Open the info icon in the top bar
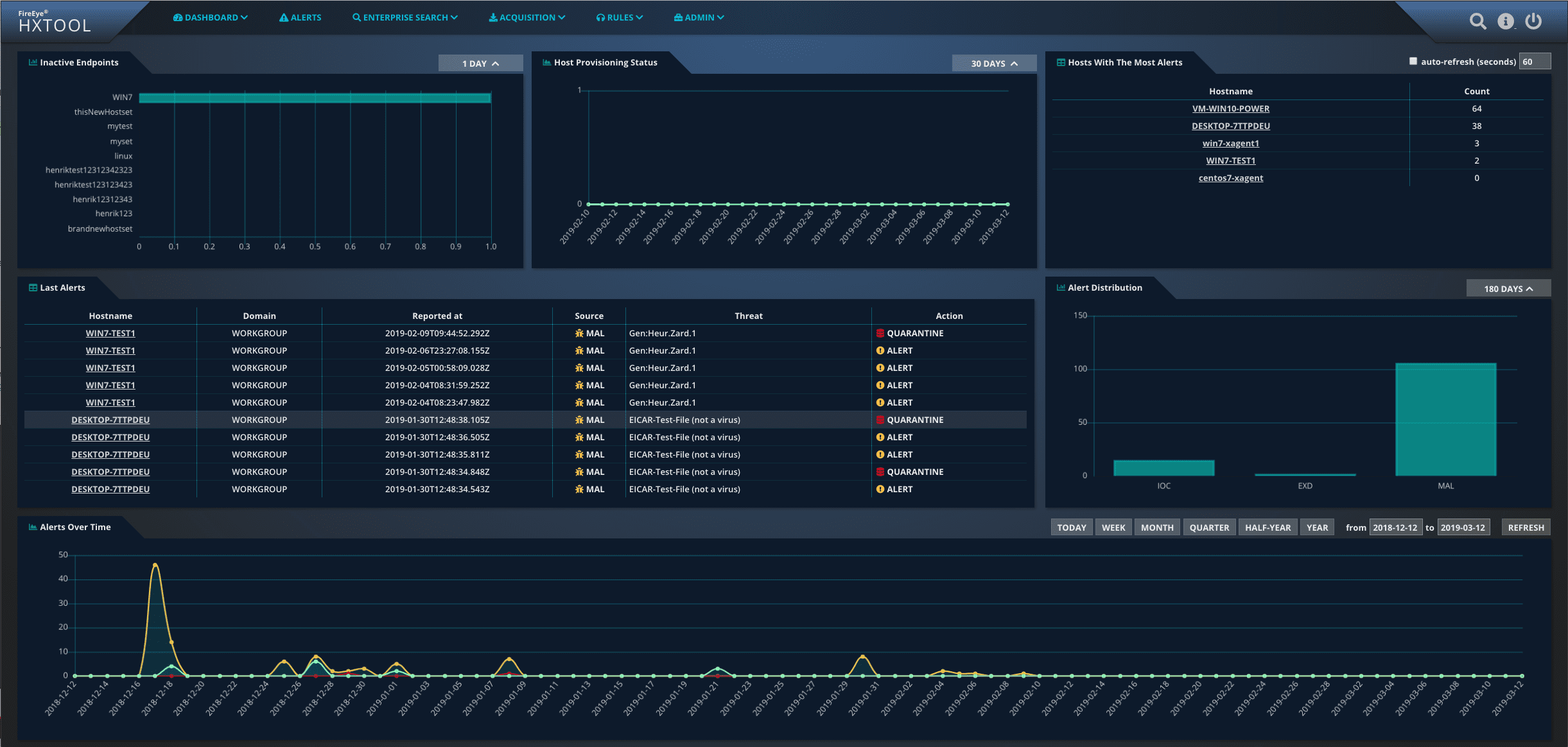 pyautogui.click(x=1506, y=21)
